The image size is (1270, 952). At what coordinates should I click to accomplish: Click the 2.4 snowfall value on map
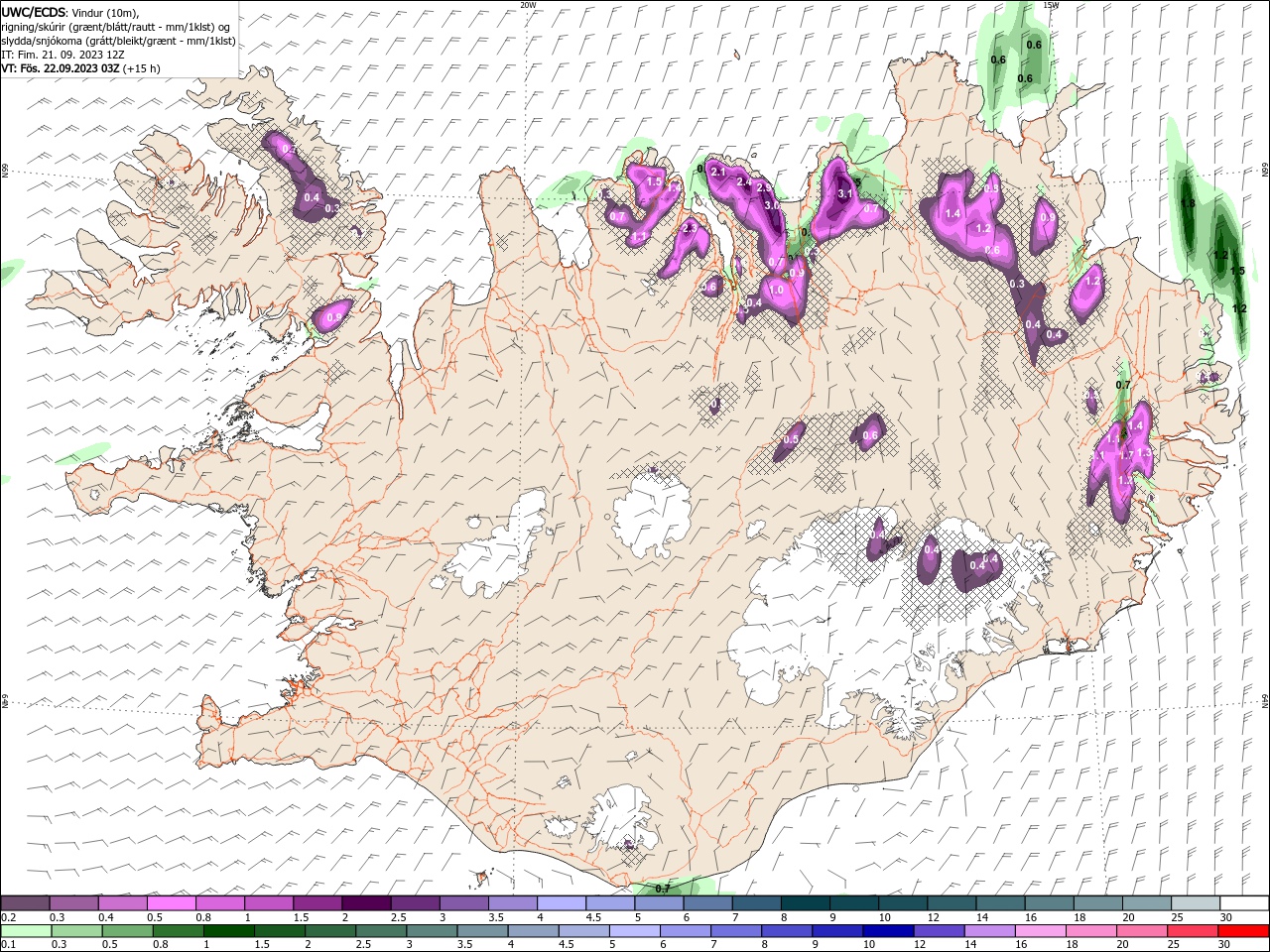click(743, 182)
